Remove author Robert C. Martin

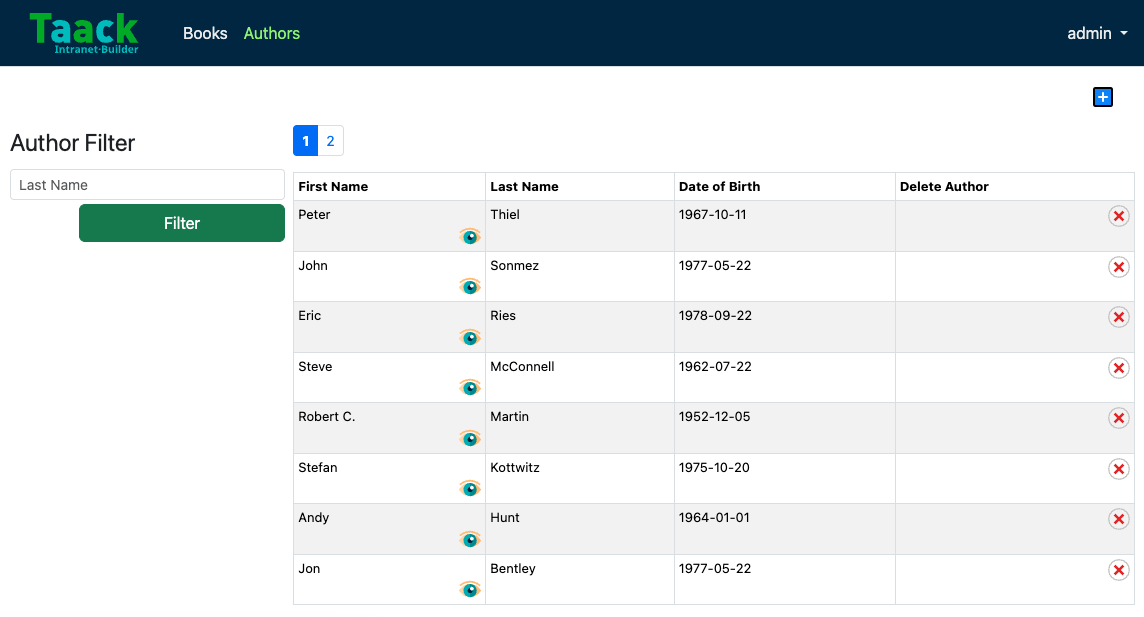pos(1118,418)
